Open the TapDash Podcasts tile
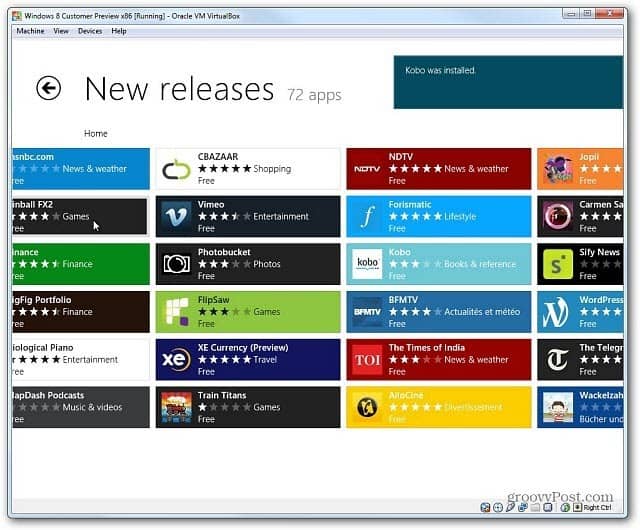Viewport: 640px width, 530px height. tap(81, 408)
